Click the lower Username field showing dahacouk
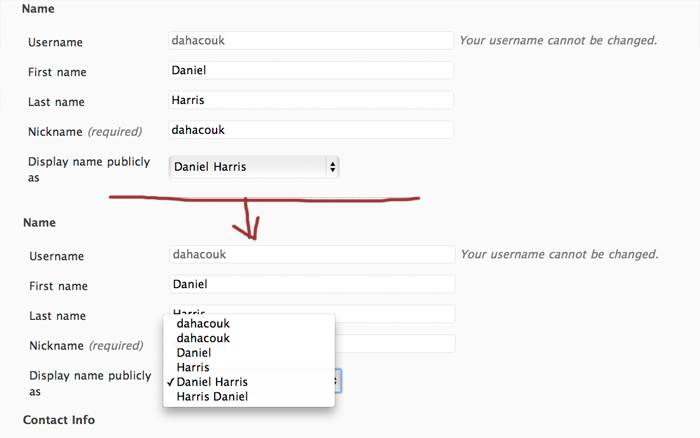The image size is (700, 438). coord(312,254)
